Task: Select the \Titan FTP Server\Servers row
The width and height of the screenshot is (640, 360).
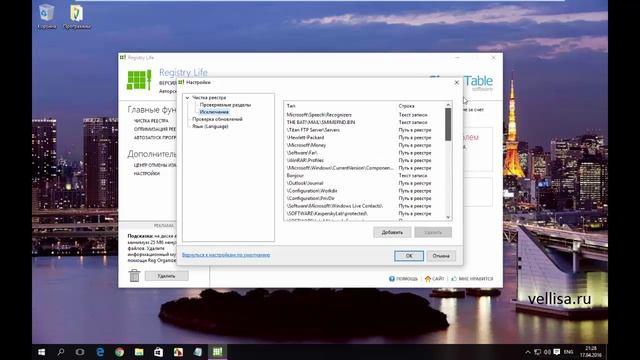Action: tap(364, 130)
